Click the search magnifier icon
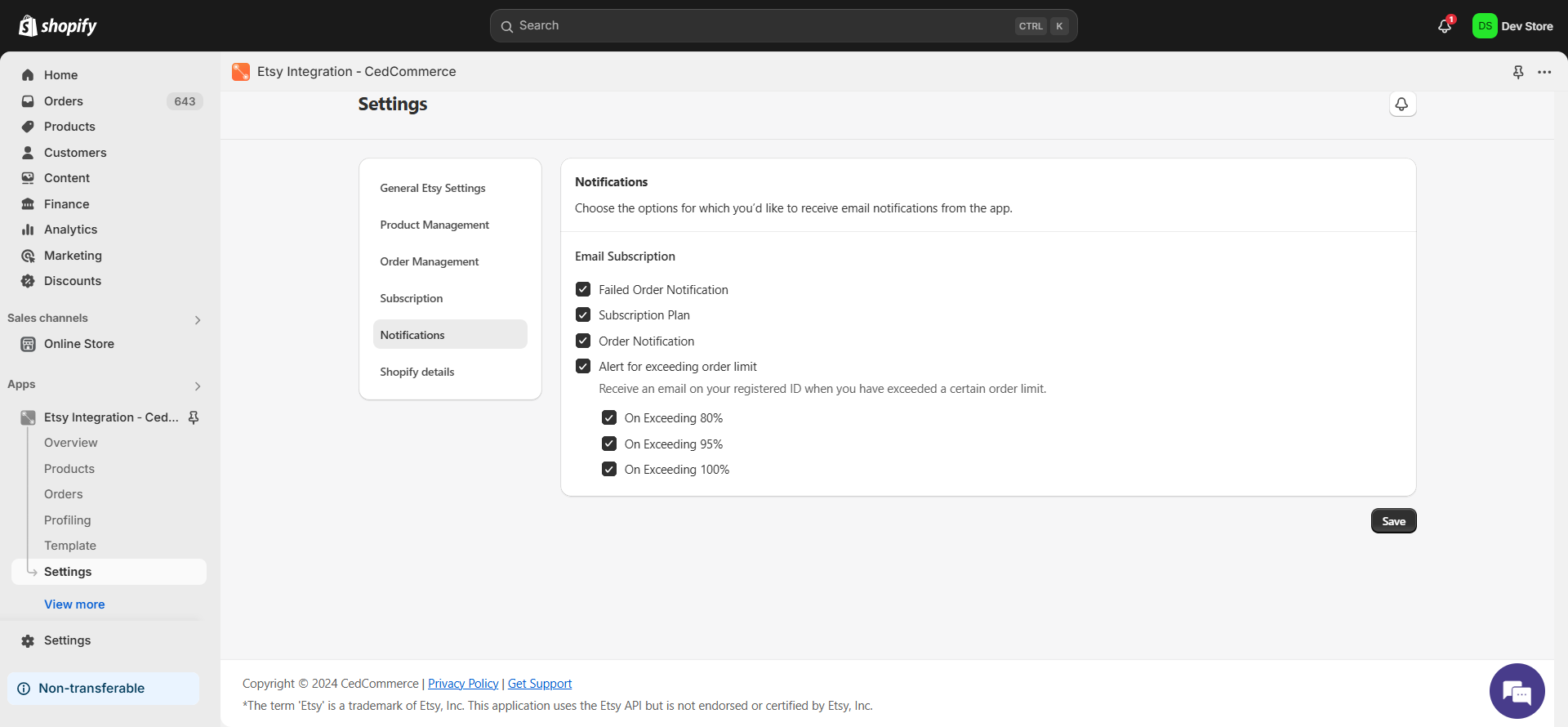 point(506,26)
